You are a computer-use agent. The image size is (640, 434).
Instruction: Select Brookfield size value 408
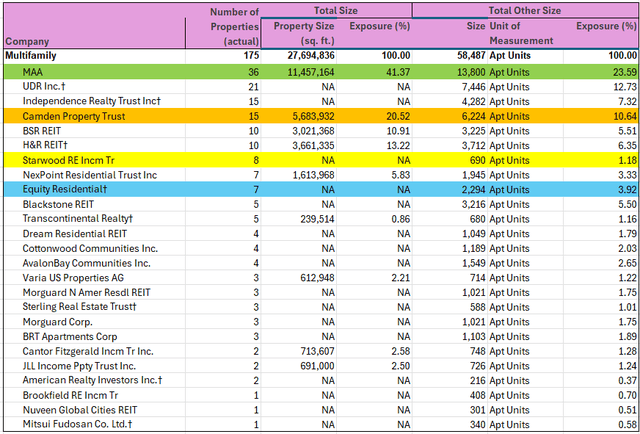pyautogui.click(x=478, y=395)
